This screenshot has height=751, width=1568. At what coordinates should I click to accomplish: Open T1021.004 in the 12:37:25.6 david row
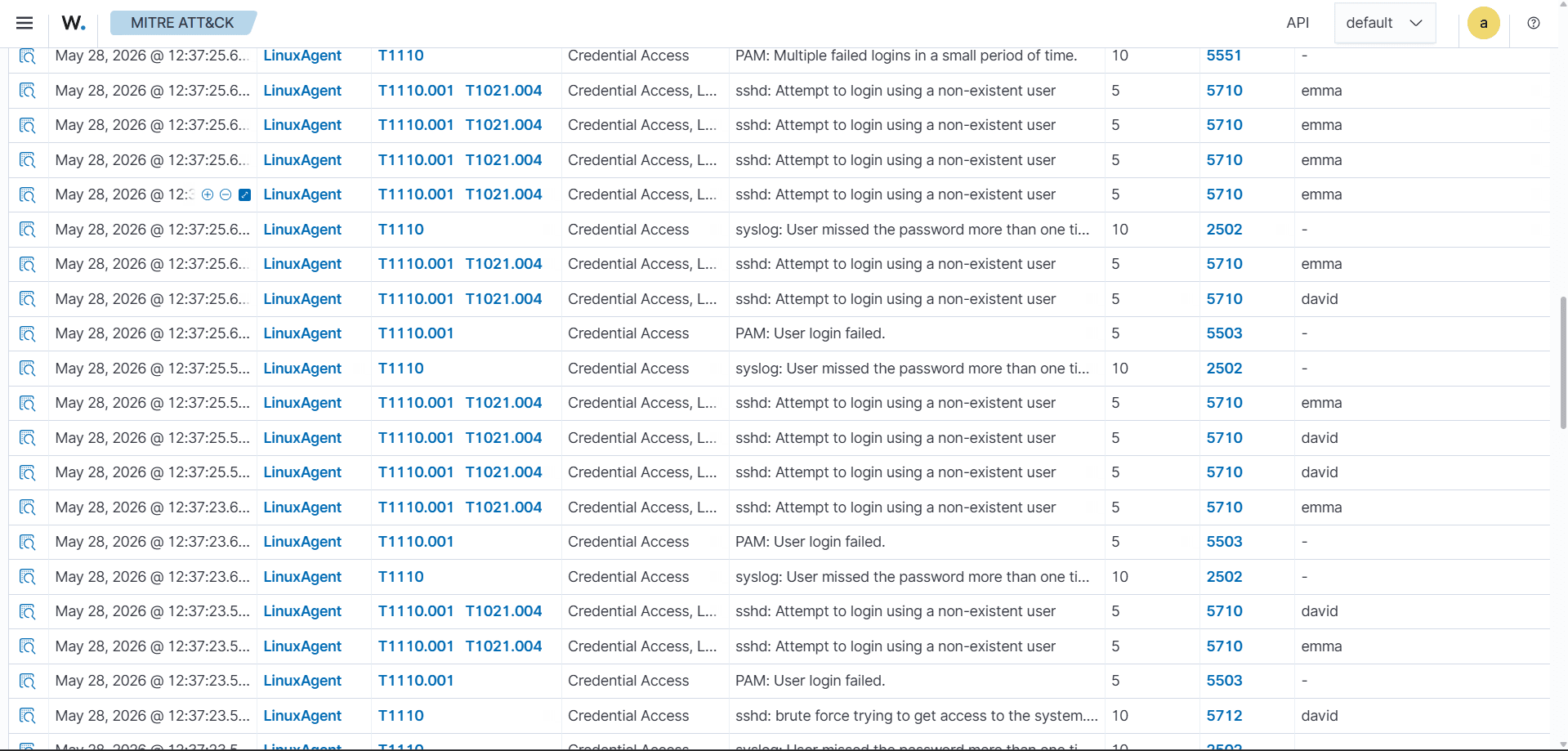[x=503, y=299]
